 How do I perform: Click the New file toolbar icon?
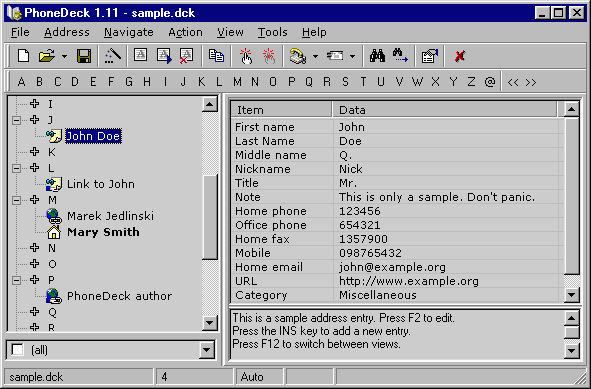coord(23,57)
